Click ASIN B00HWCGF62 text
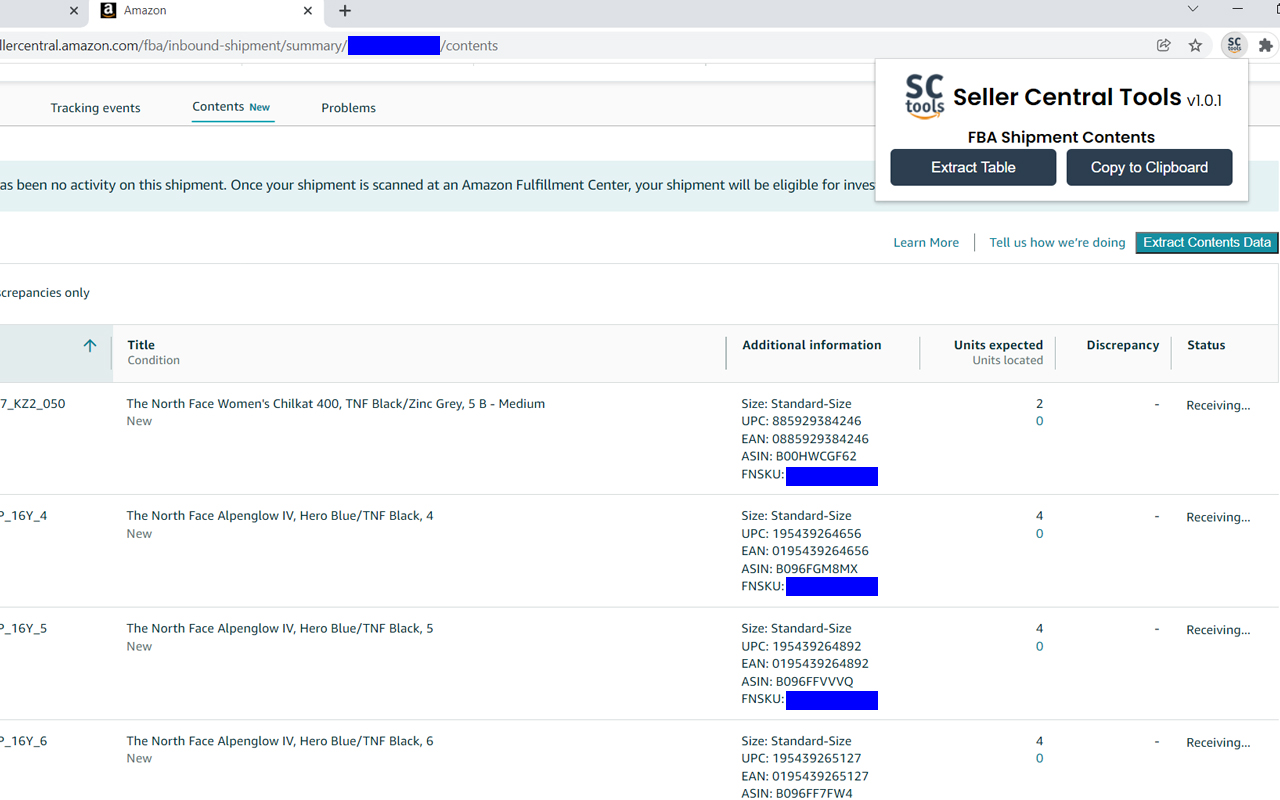This screenshot has width=1280, height=800. pyautogui.click(x=799, y=456)
